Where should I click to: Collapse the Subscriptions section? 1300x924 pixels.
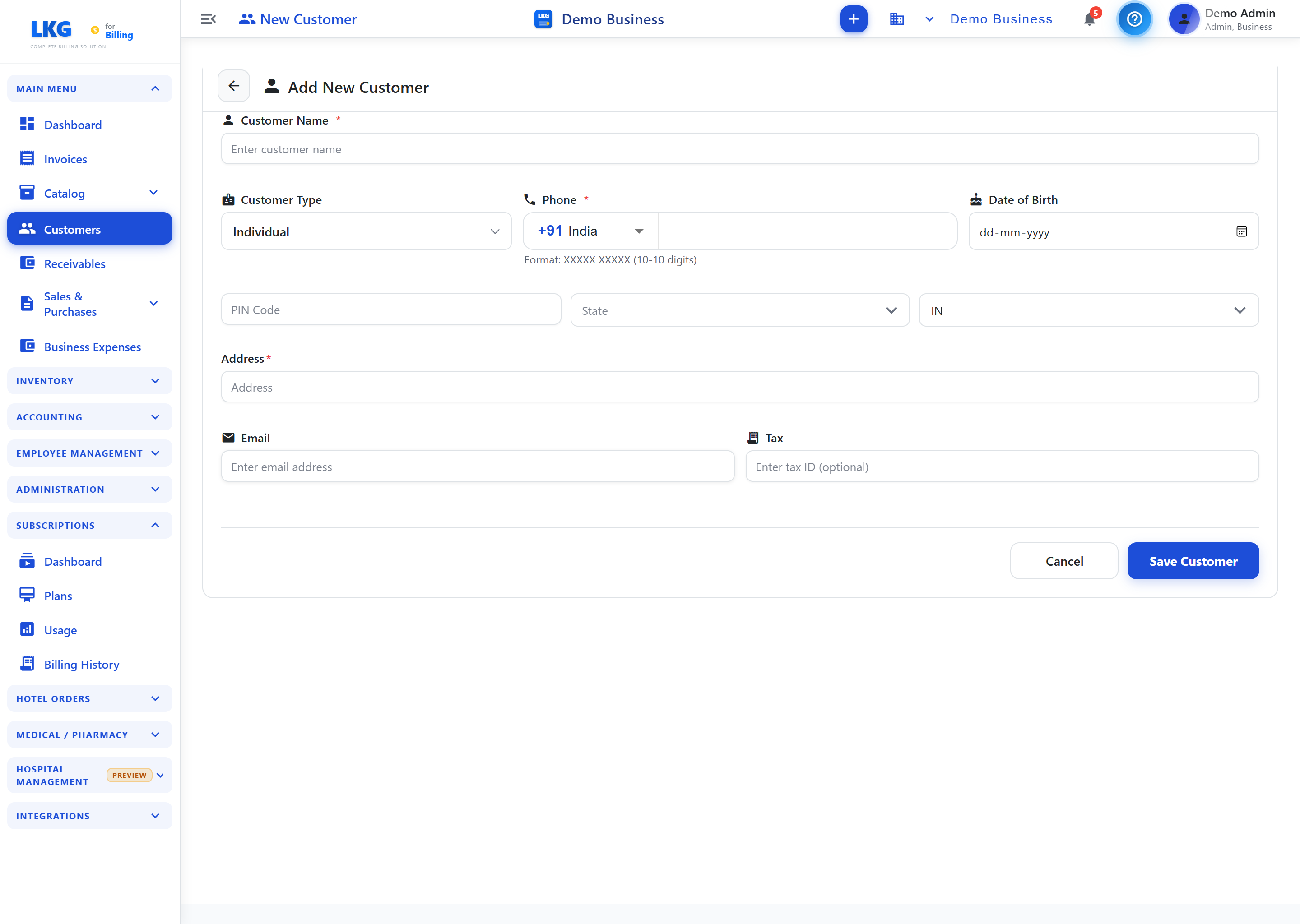coord(89,526)
